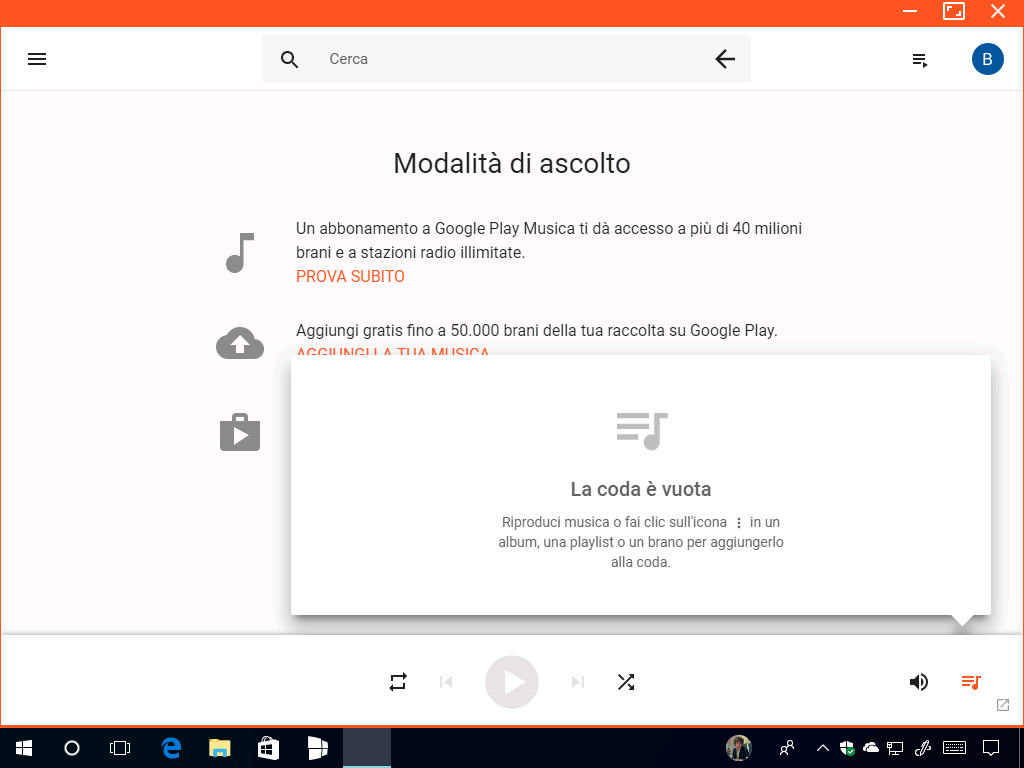The image size is (1024, 768).
Task: Skip to next track
Action: [x=577, y=682]
